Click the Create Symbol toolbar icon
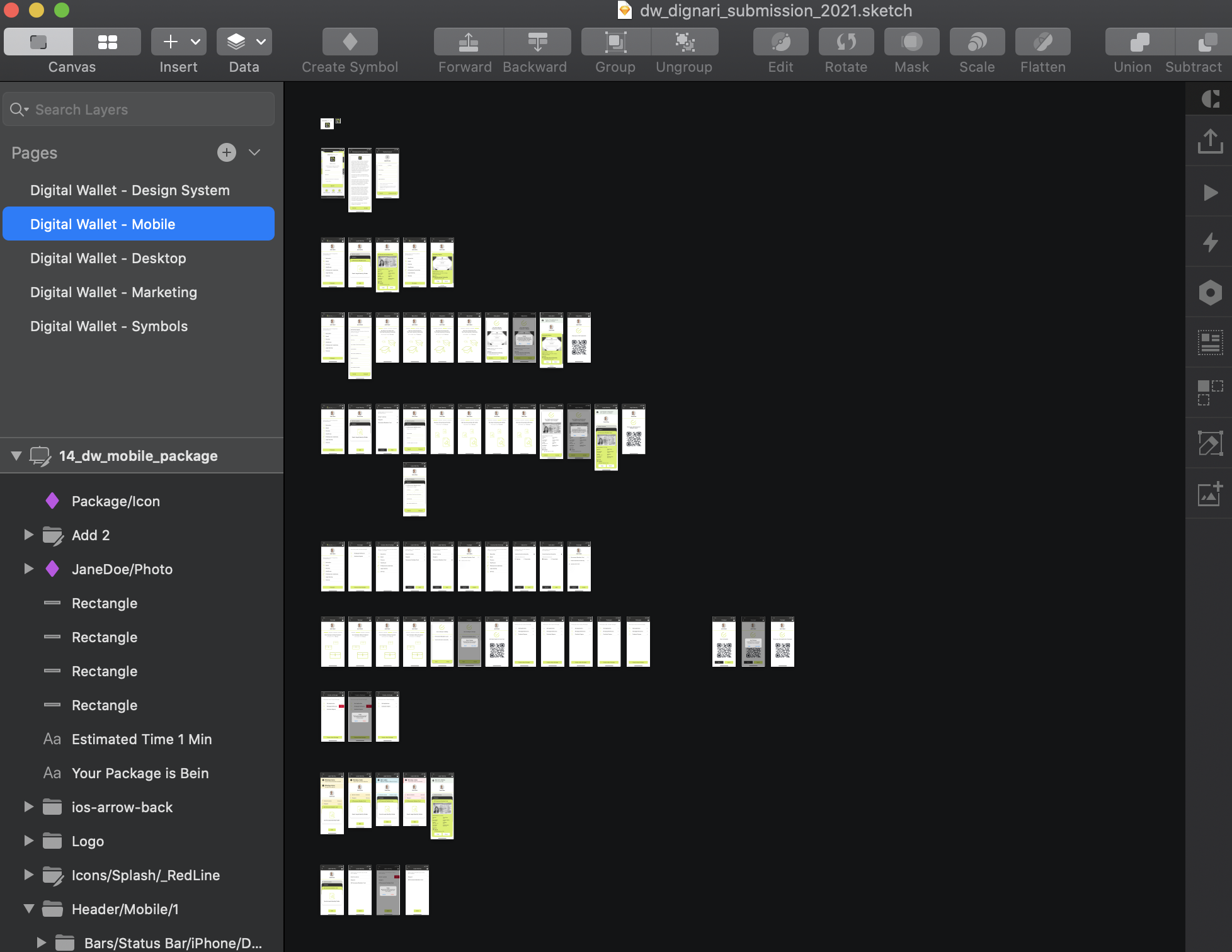1232x952 pixels. coord(350,42)
